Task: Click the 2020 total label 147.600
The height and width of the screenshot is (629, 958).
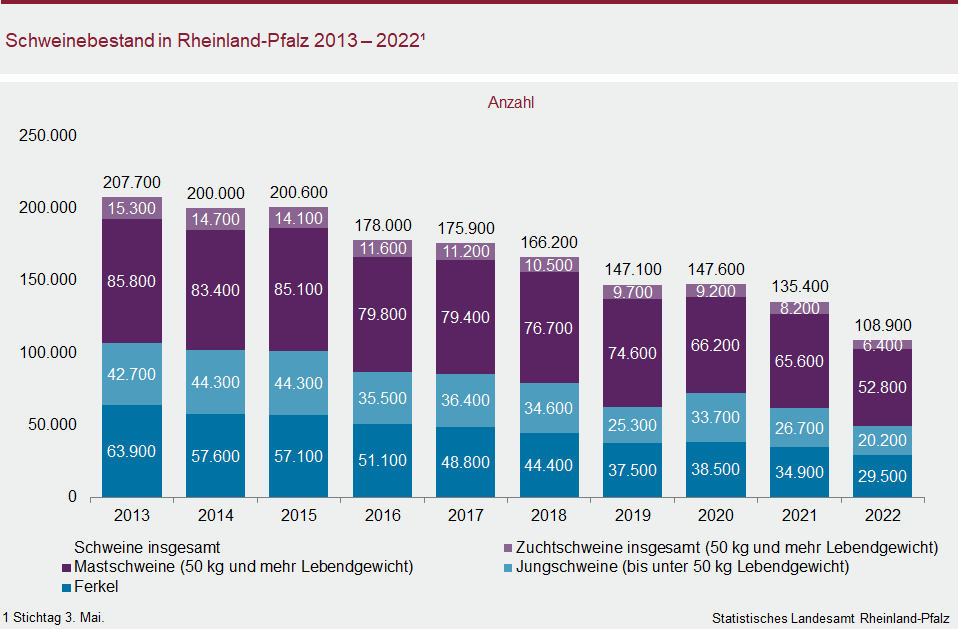Action: coord(716,269)
